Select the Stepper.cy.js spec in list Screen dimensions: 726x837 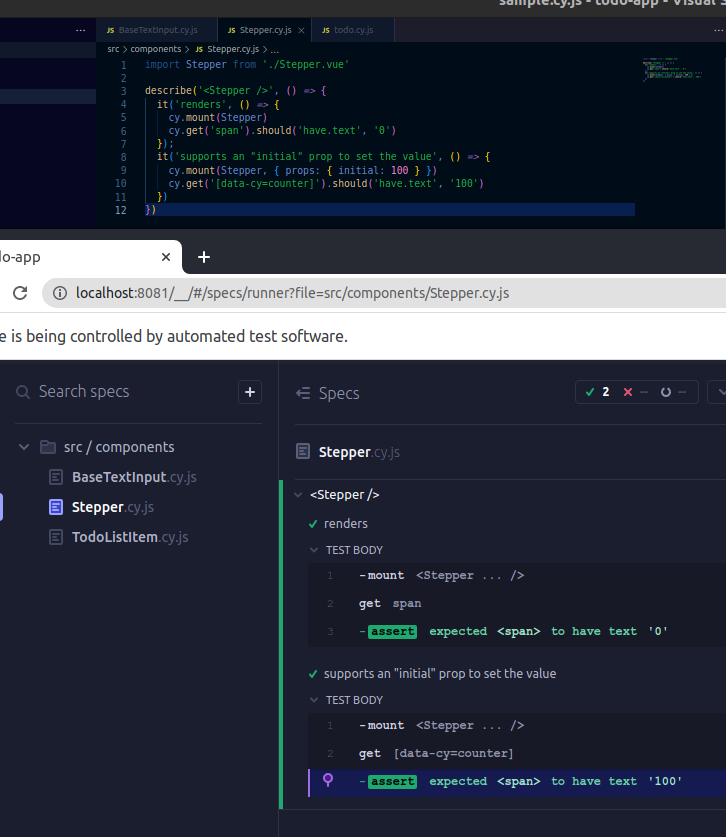point(113,507)
